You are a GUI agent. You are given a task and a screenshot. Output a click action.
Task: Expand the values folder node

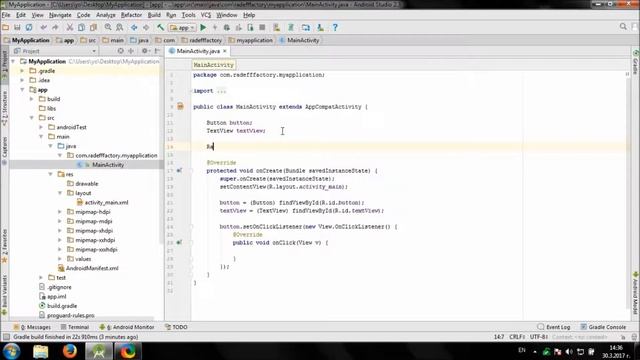(60, 259)
